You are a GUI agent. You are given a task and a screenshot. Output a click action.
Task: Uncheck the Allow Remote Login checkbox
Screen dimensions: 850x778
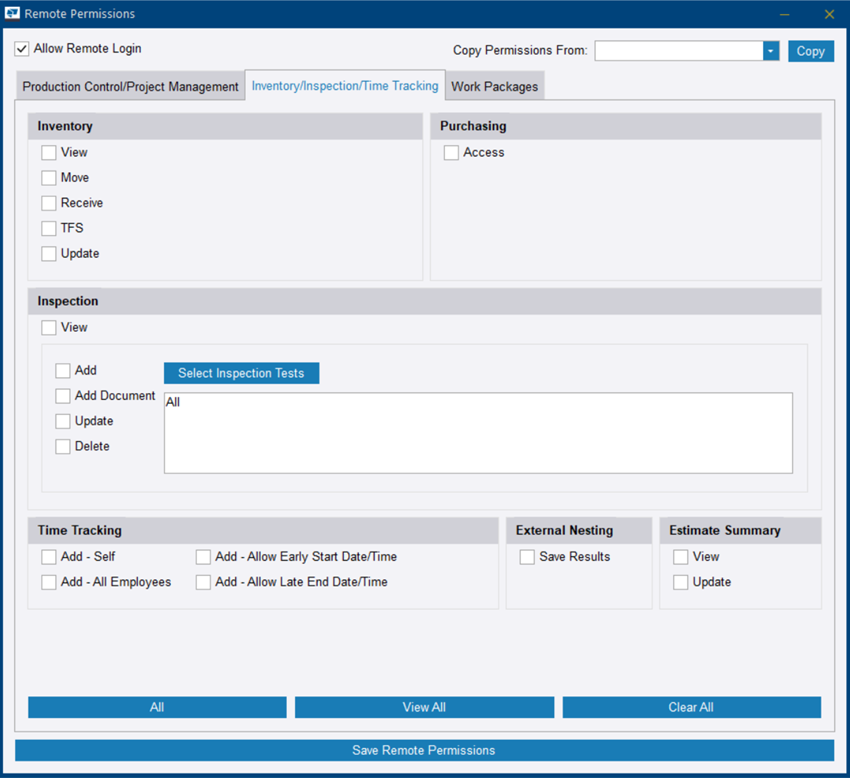tap(22, 49)
